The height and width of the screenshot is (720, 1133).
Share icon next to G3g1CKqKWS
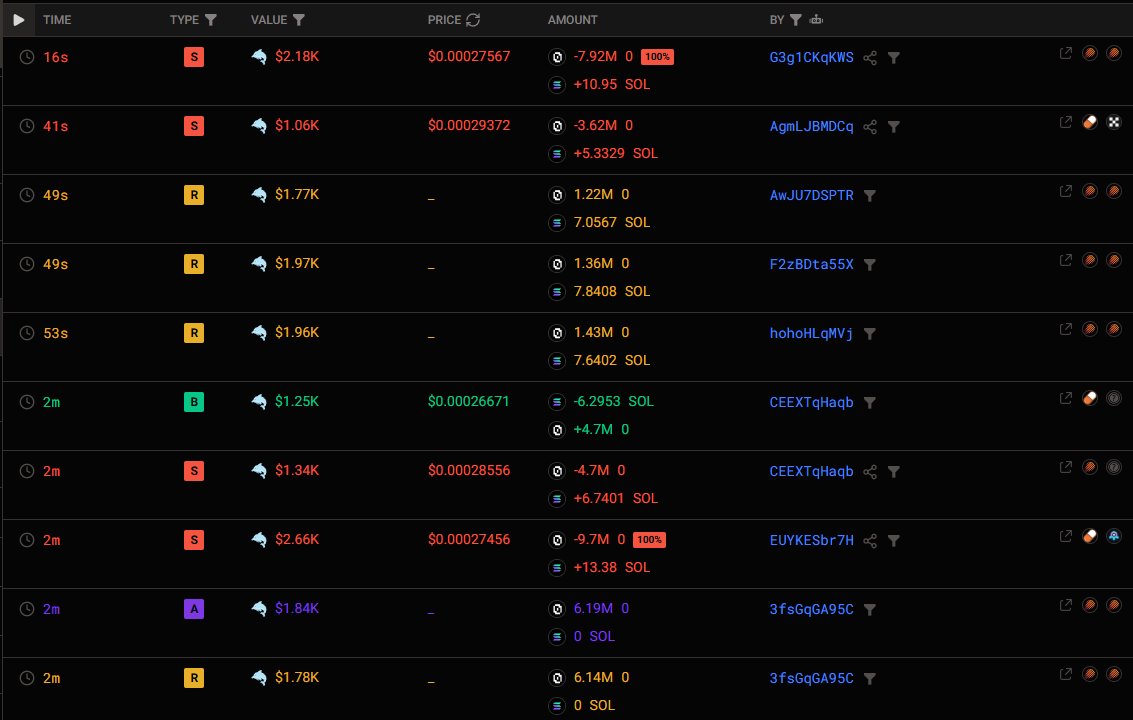click(x=870, y=58)
